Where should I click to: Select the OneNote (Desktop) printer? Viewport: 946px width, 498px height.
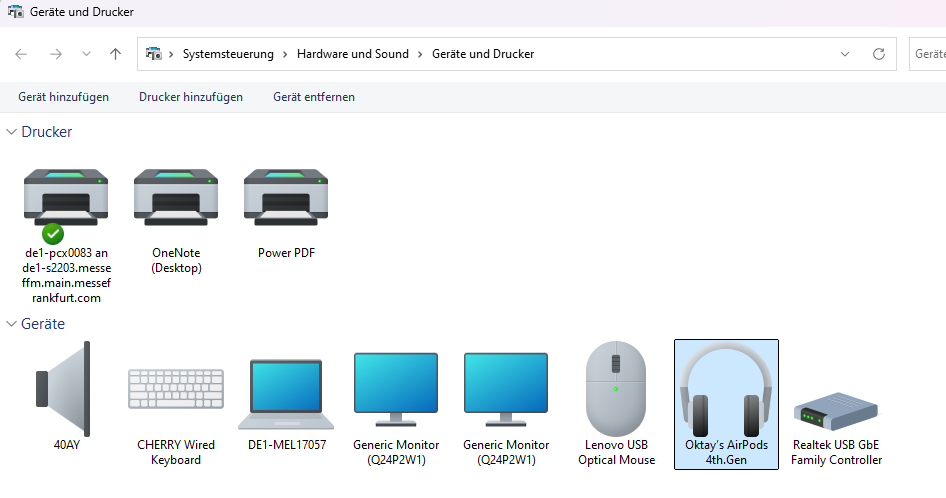pyautogui.click(x=176, y=197)
